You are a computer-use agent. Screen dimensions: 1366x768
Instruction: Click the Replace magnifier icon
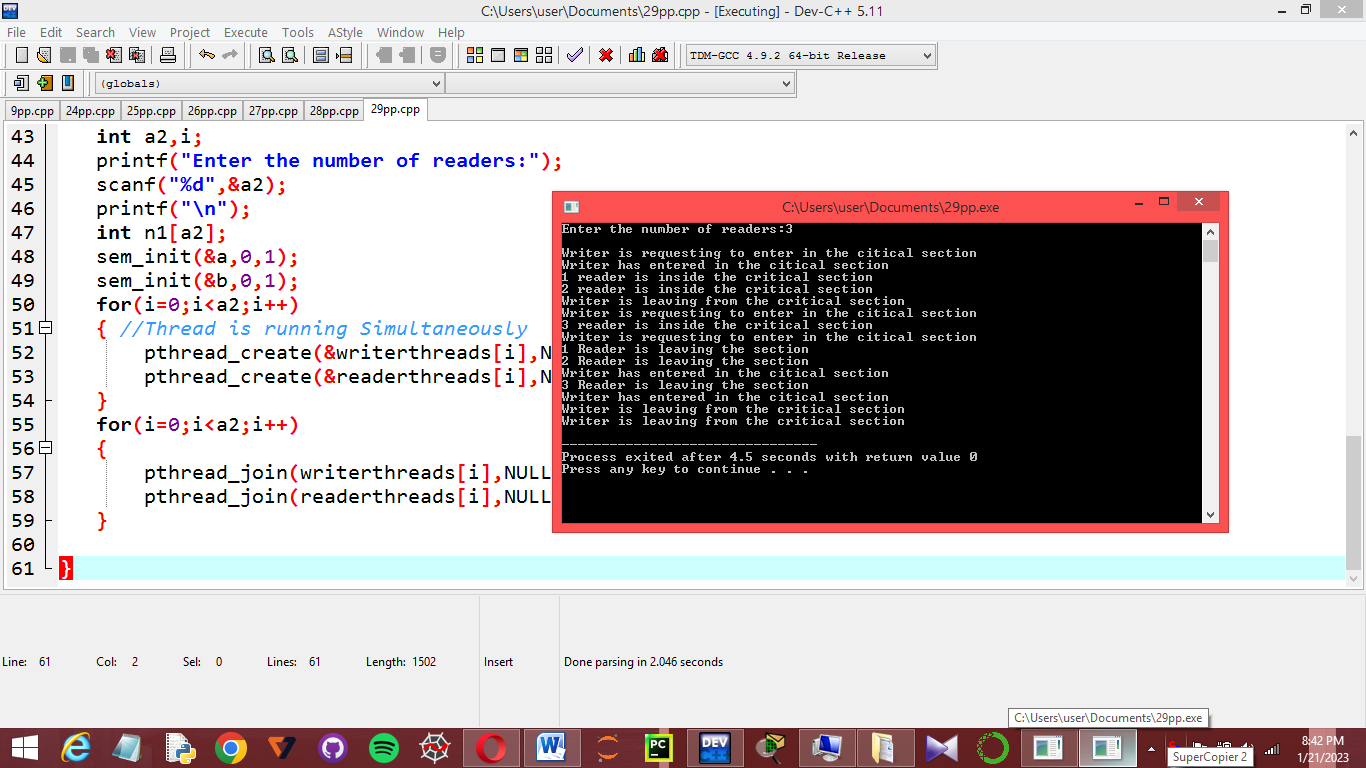tap(290, 55)
